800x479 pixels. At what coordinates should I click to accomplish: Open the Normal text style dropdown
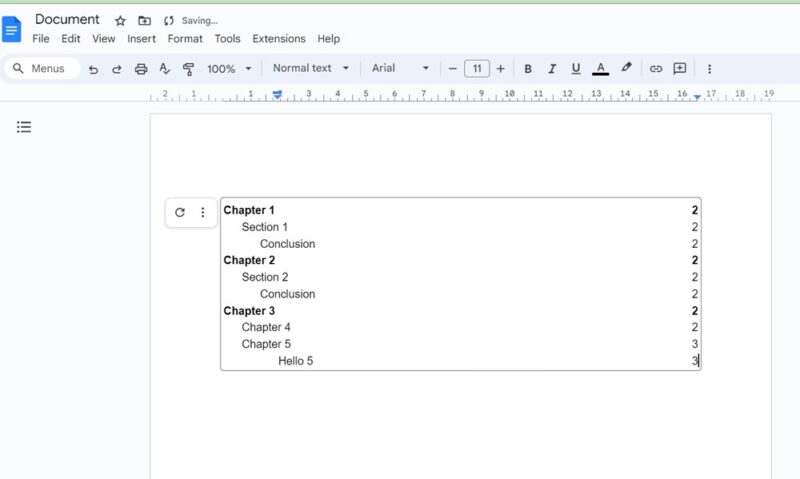311,68
